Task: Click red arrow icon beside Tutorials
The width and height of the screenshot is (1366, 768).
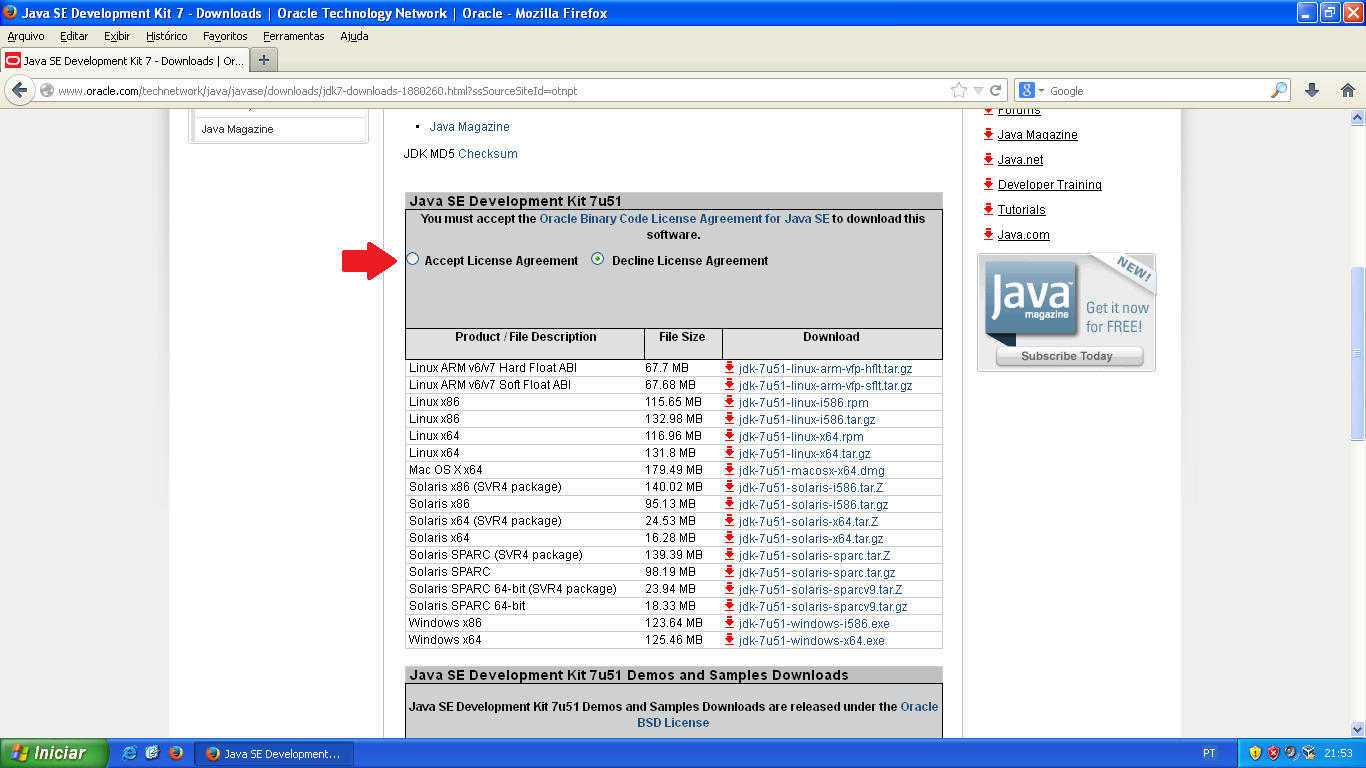Action: coord(988,209)
